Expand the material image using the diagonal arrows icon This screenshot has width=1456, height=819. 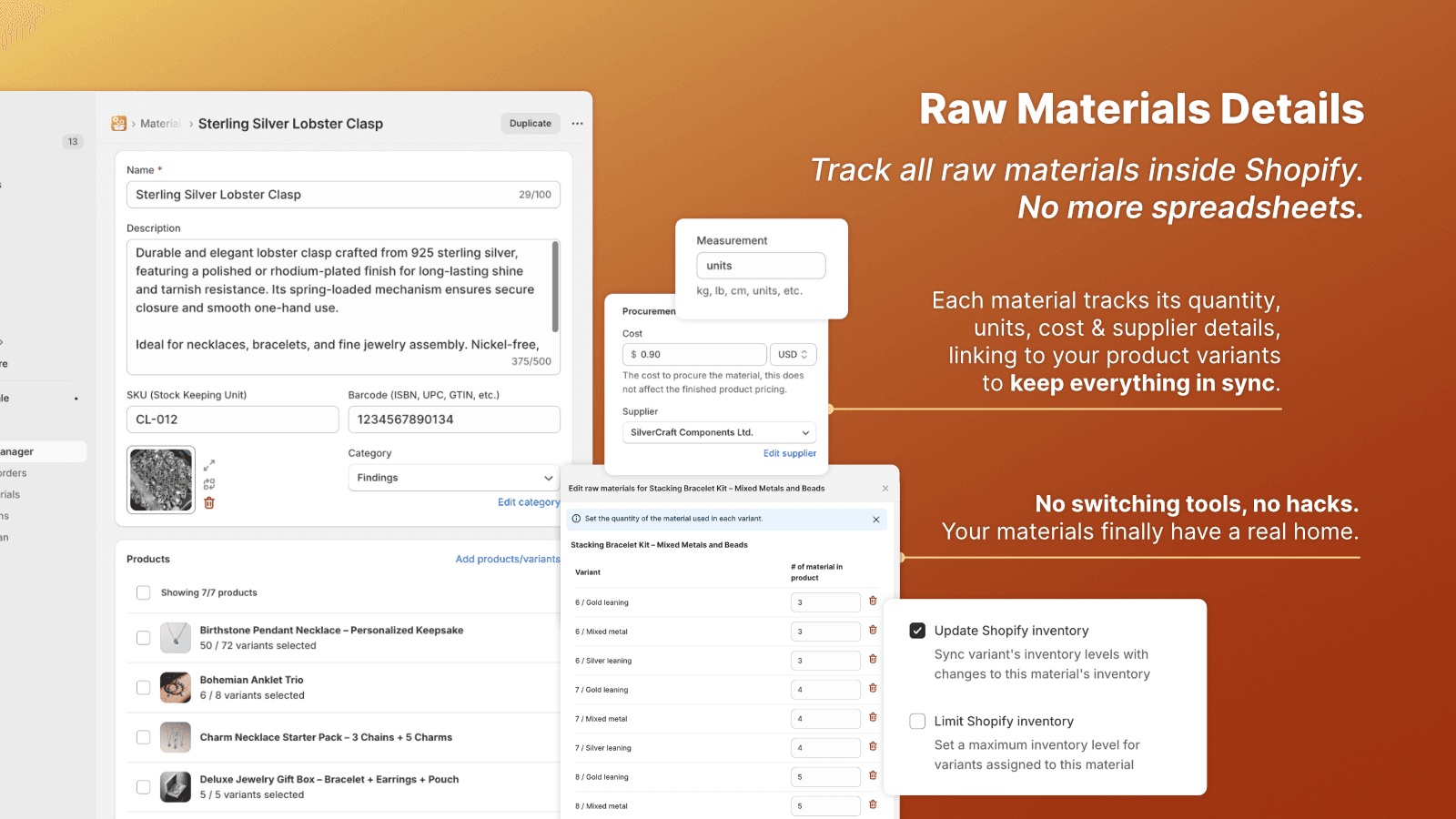click(x=208, y=465)
